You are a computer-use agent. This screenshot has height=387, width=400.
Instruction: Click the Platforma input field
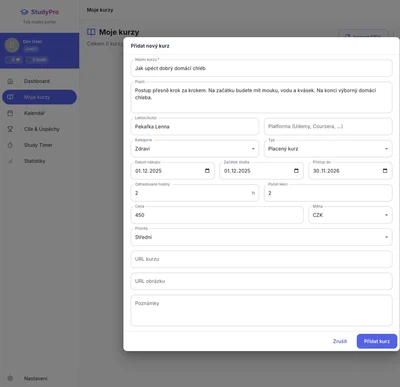(328, 126)
